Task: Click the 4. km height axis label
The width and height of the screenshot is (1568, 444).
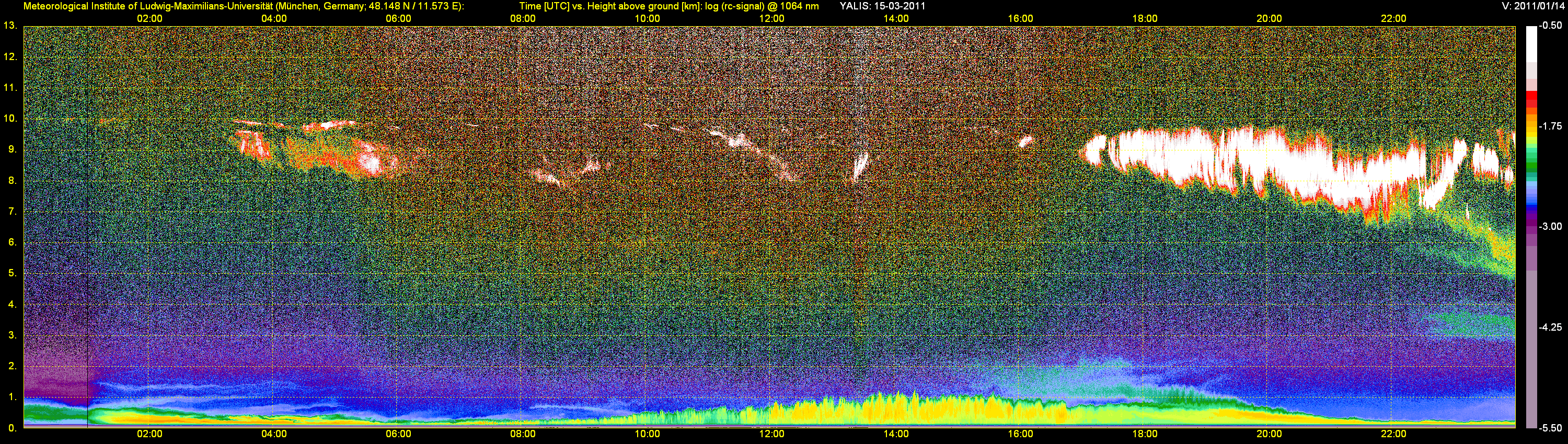Action: coord(12,304)
